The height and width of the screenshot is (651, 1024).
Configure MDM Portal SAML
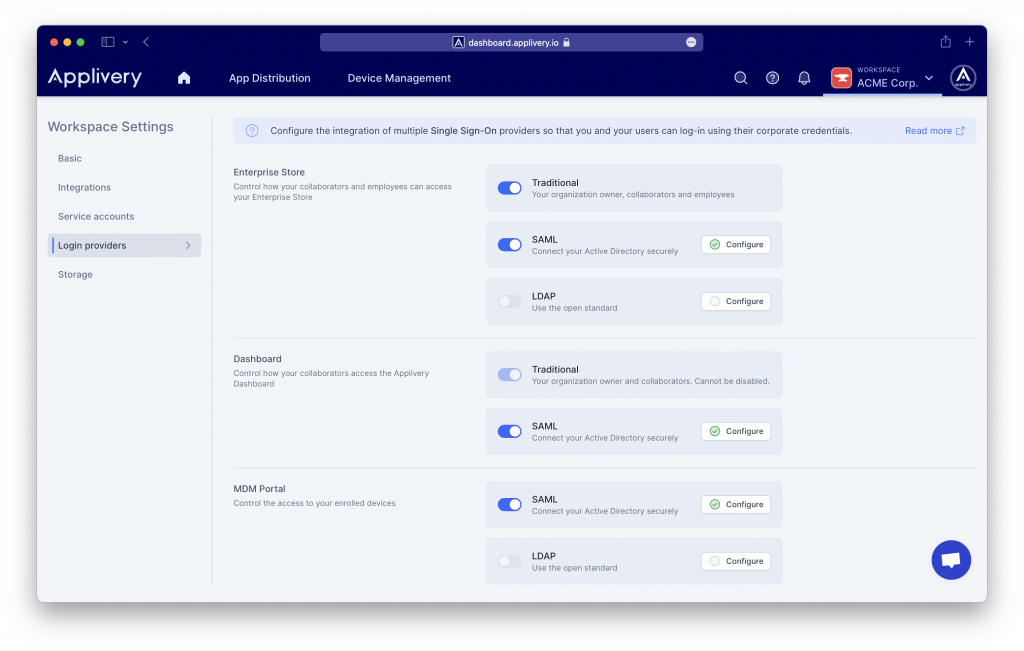[x=736, y=504]
